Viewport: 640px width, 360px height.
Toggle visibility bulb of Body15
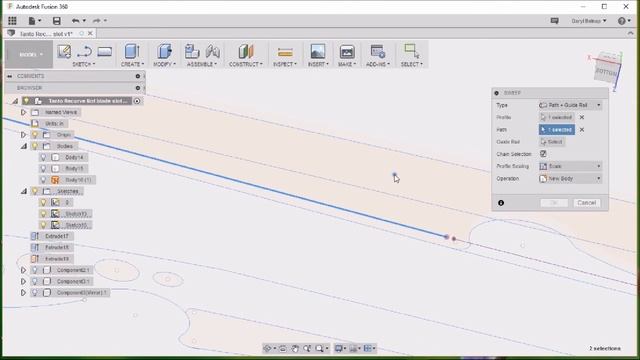pos(43,168)
